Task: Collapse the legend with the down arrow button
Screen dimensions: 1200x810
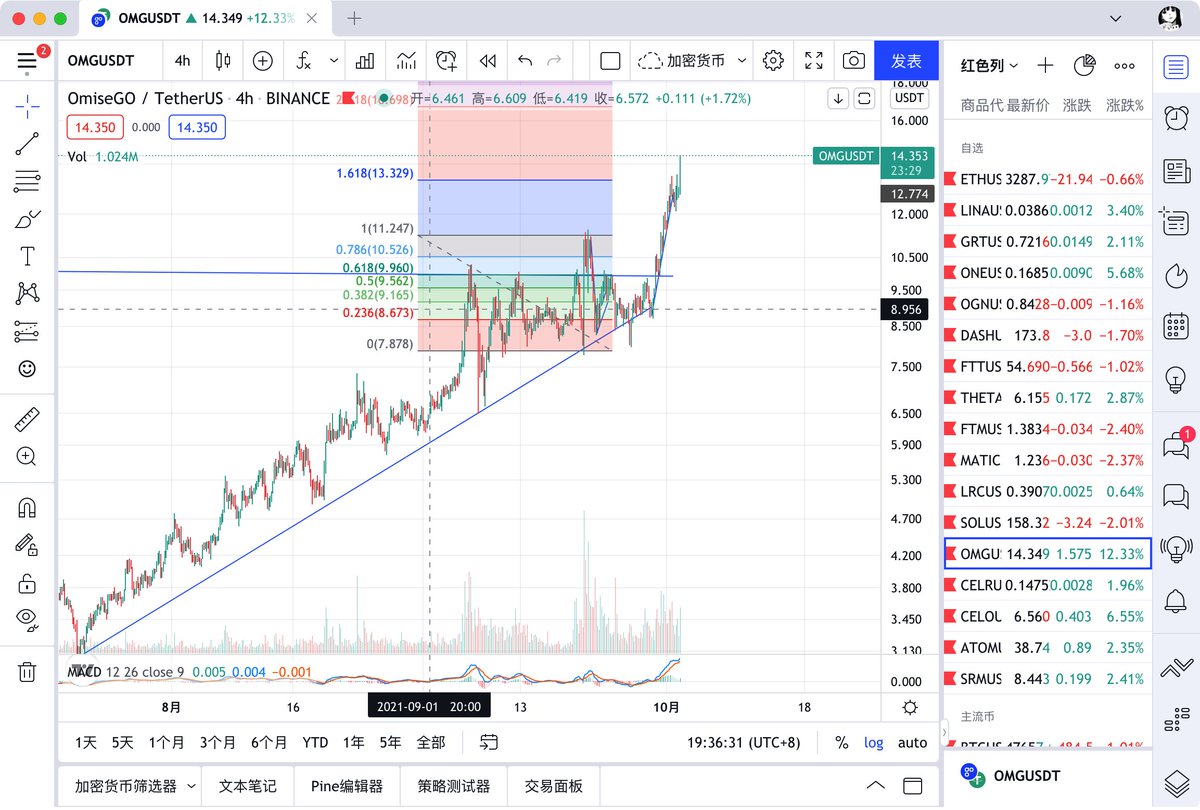Action: click(x=838, y=98)
